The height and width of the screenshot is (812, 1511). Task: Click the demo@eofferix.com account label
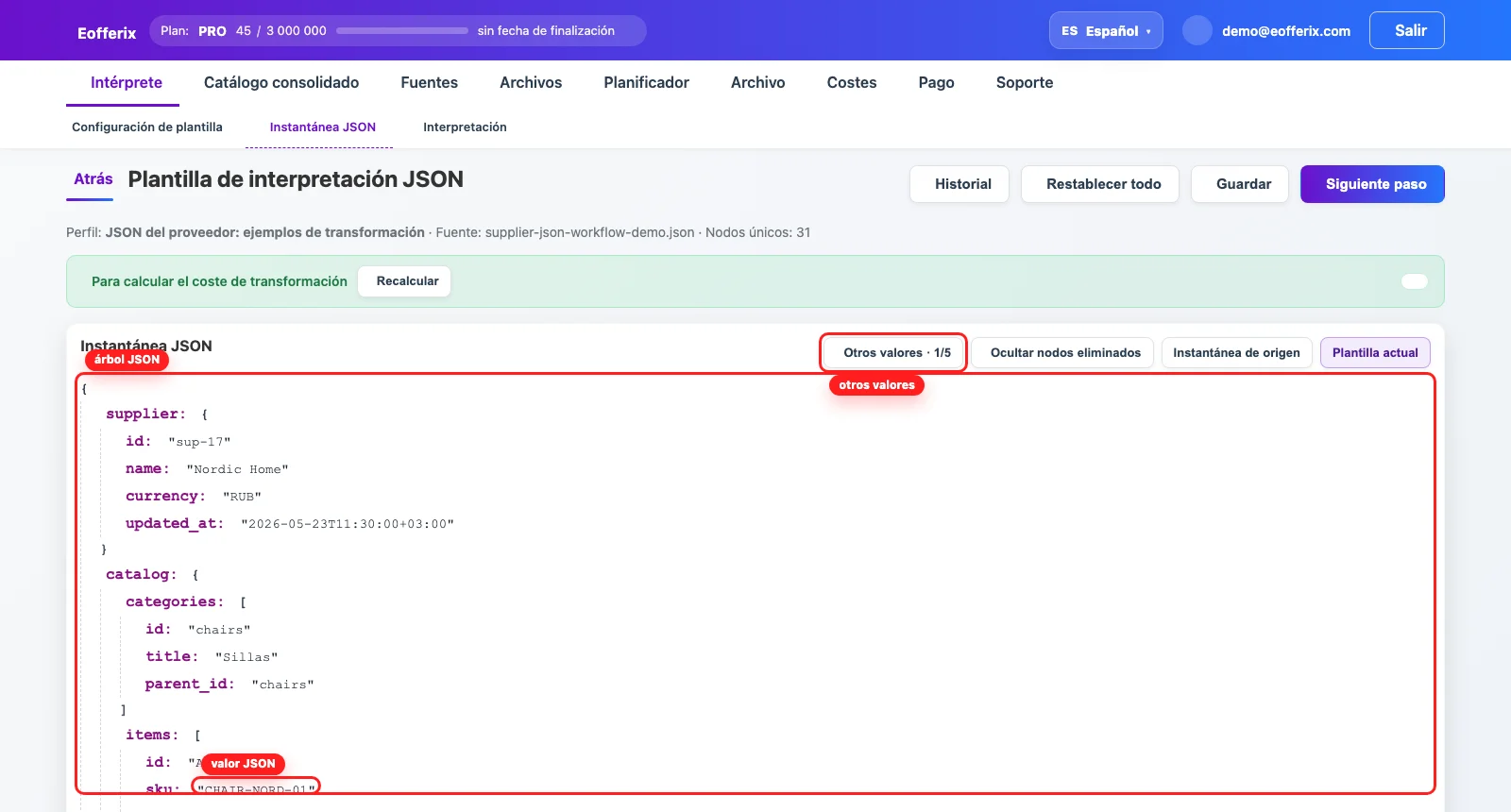pos(1285,31)
